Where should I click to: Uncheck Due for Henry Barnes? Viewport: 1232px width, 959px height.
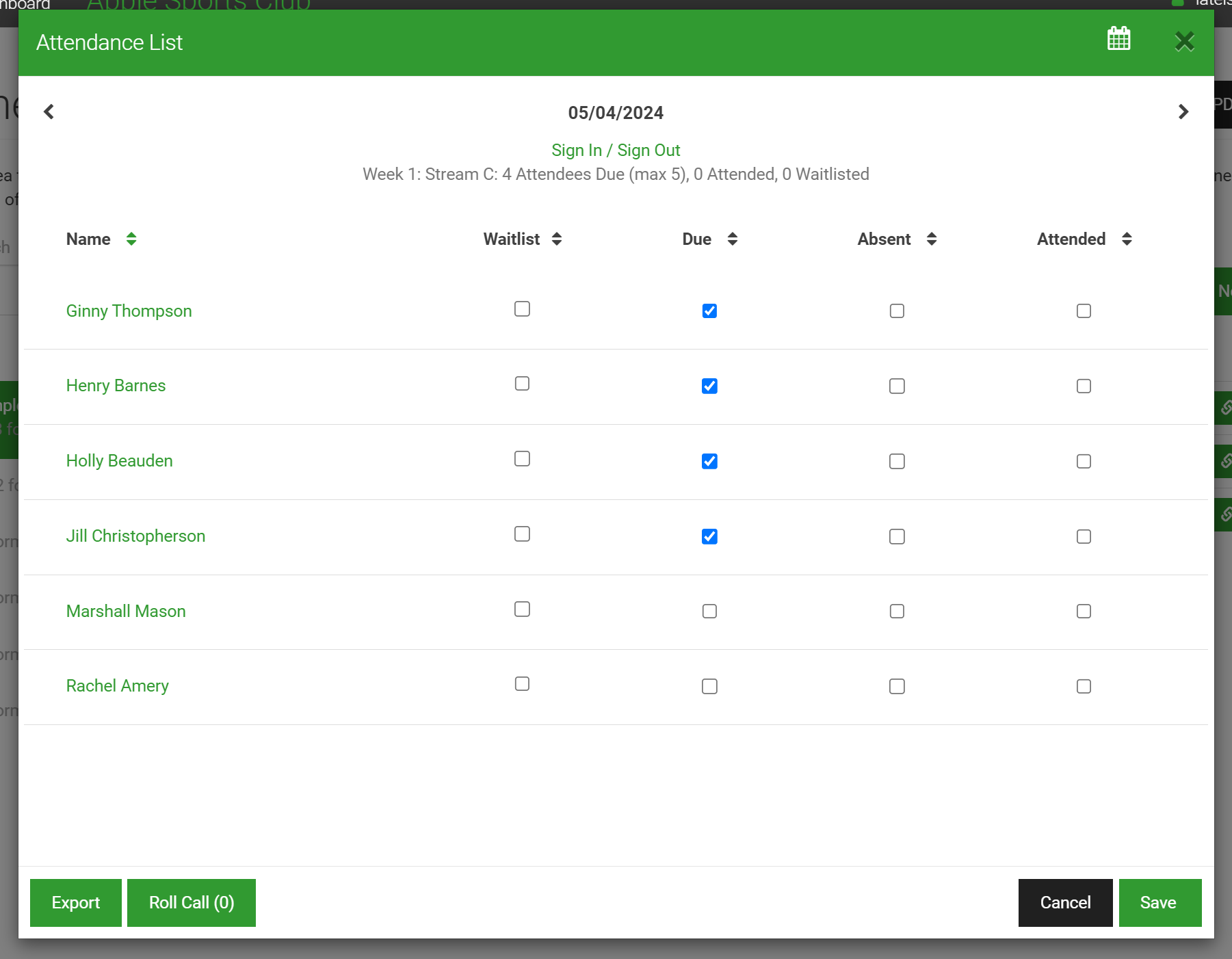pyautogui.click(x=709, y=386)
